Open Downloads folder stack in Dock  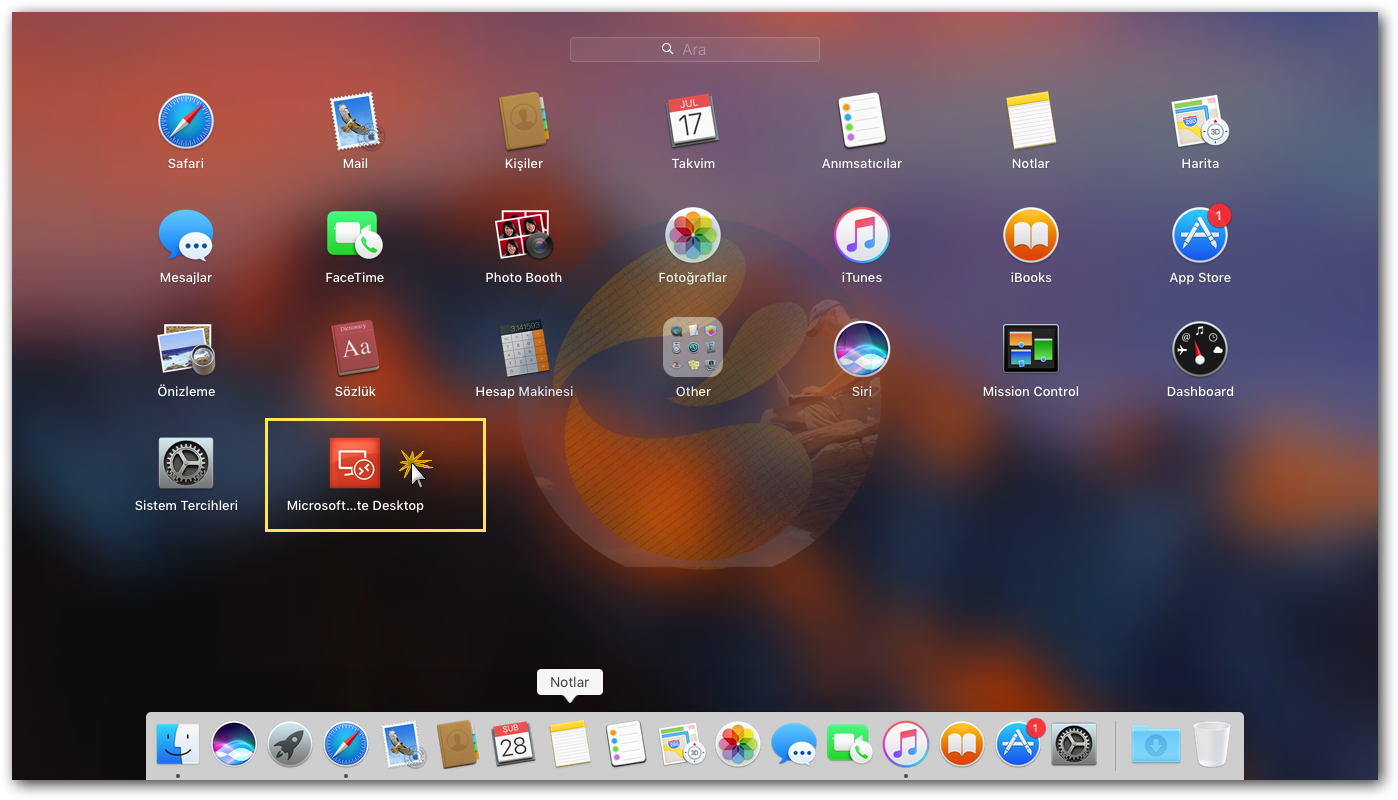pyautogui.click(x=1156, y=745)
